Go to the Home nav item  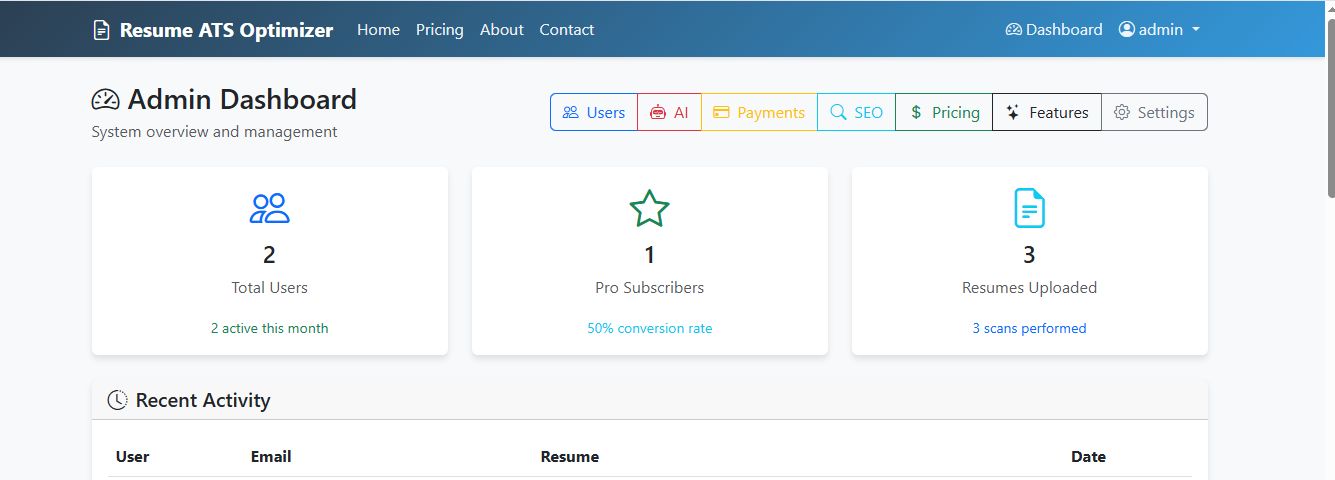[378, 30]
